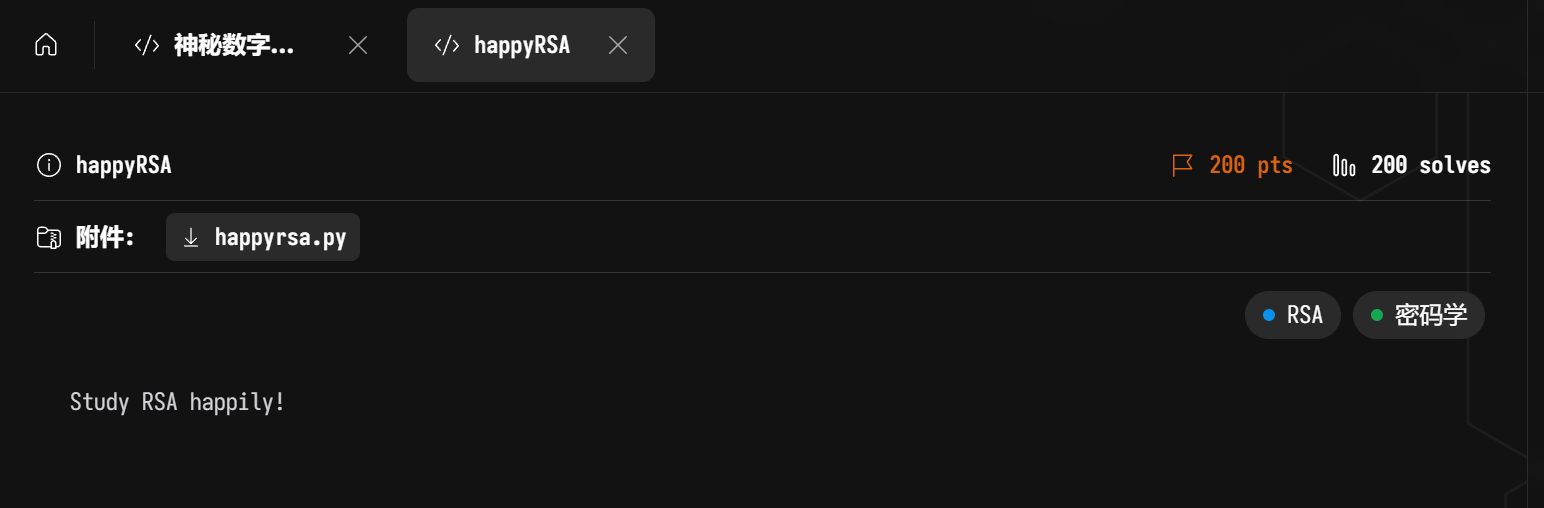Go to the home page icon
The width and height of the screenshot is (1544, 508).
coord(46,45)
